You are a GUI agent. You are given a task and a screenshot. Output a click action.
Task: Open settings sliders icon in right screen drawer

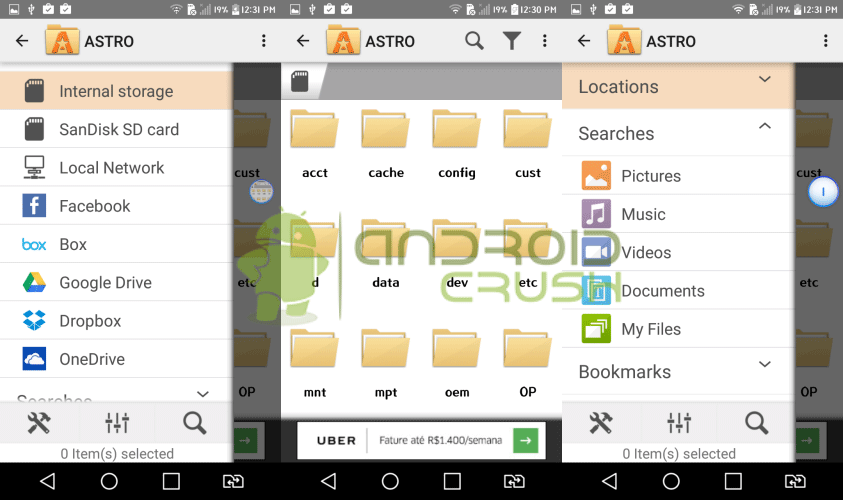(679, 423)
